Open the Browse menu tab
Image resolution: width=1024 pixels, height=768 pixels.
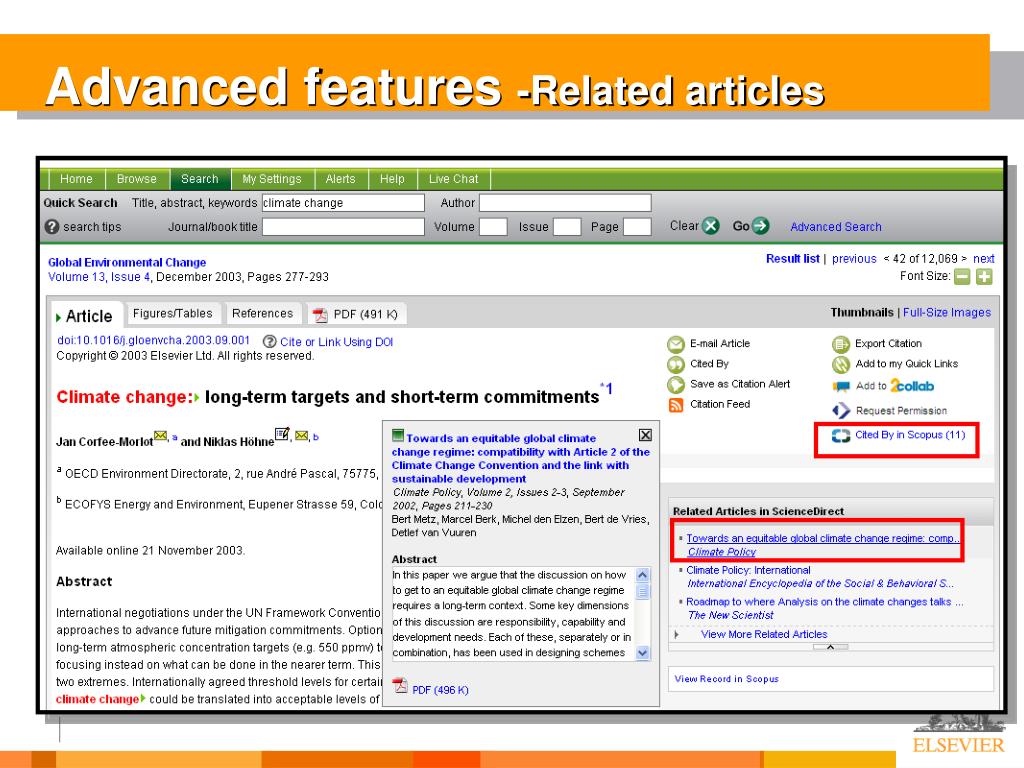[x=136, y=179]
